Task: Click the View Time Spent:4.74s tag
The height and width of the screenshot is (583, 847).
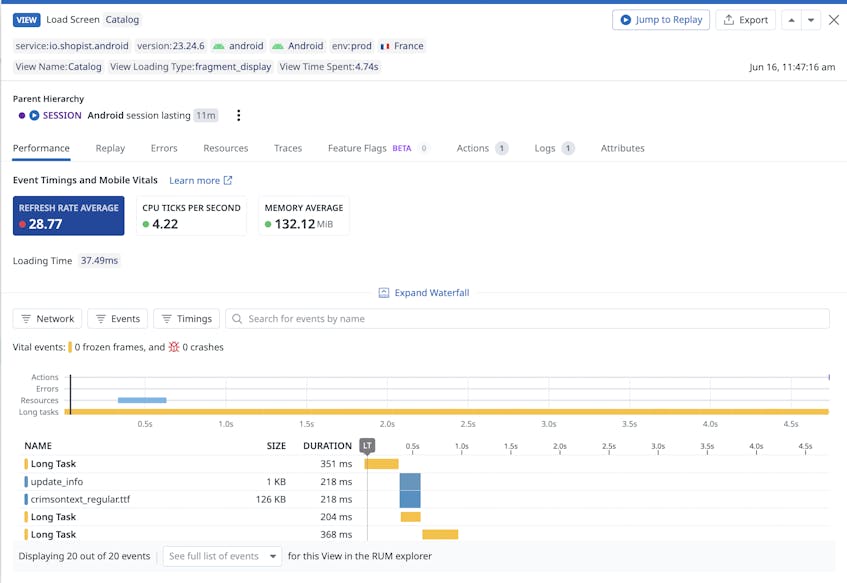Action: [329, 66]
